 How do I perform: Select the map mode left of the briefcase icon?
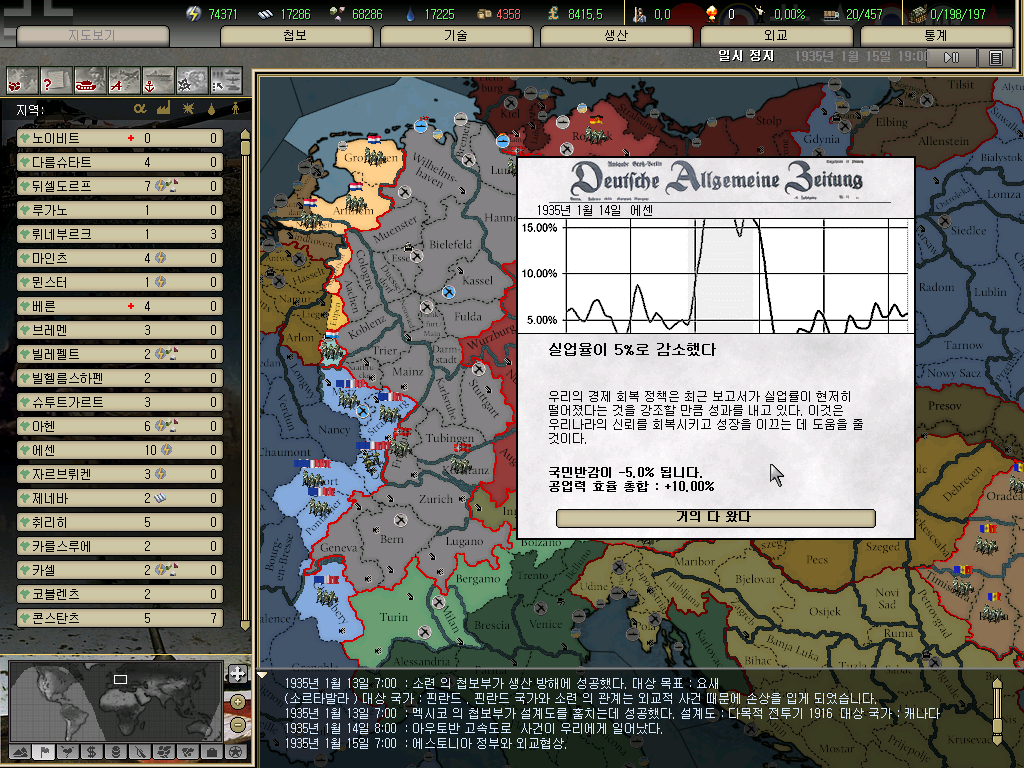click(188, 752)
